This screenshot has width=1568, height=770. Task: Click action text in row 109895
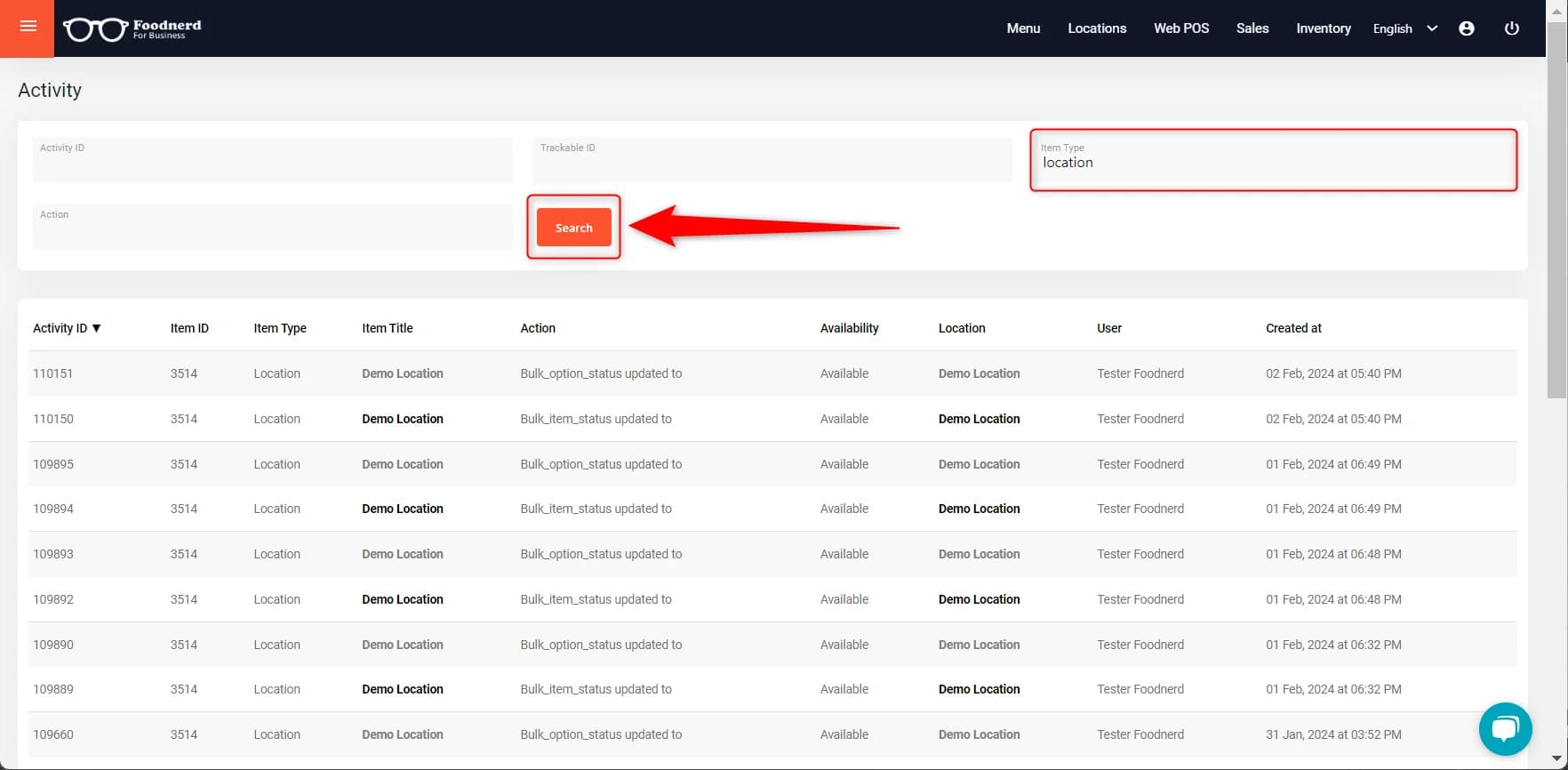[x=601, y=464]
